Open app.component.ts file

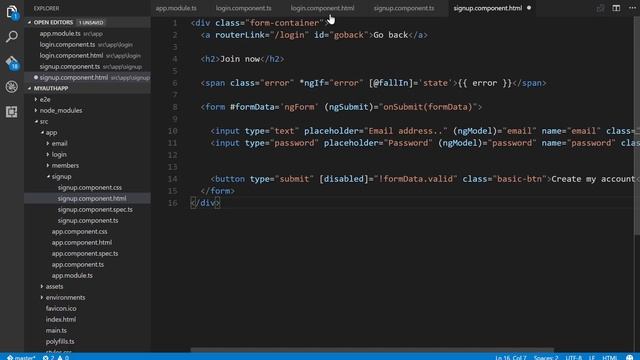click(x=78, y=264)
